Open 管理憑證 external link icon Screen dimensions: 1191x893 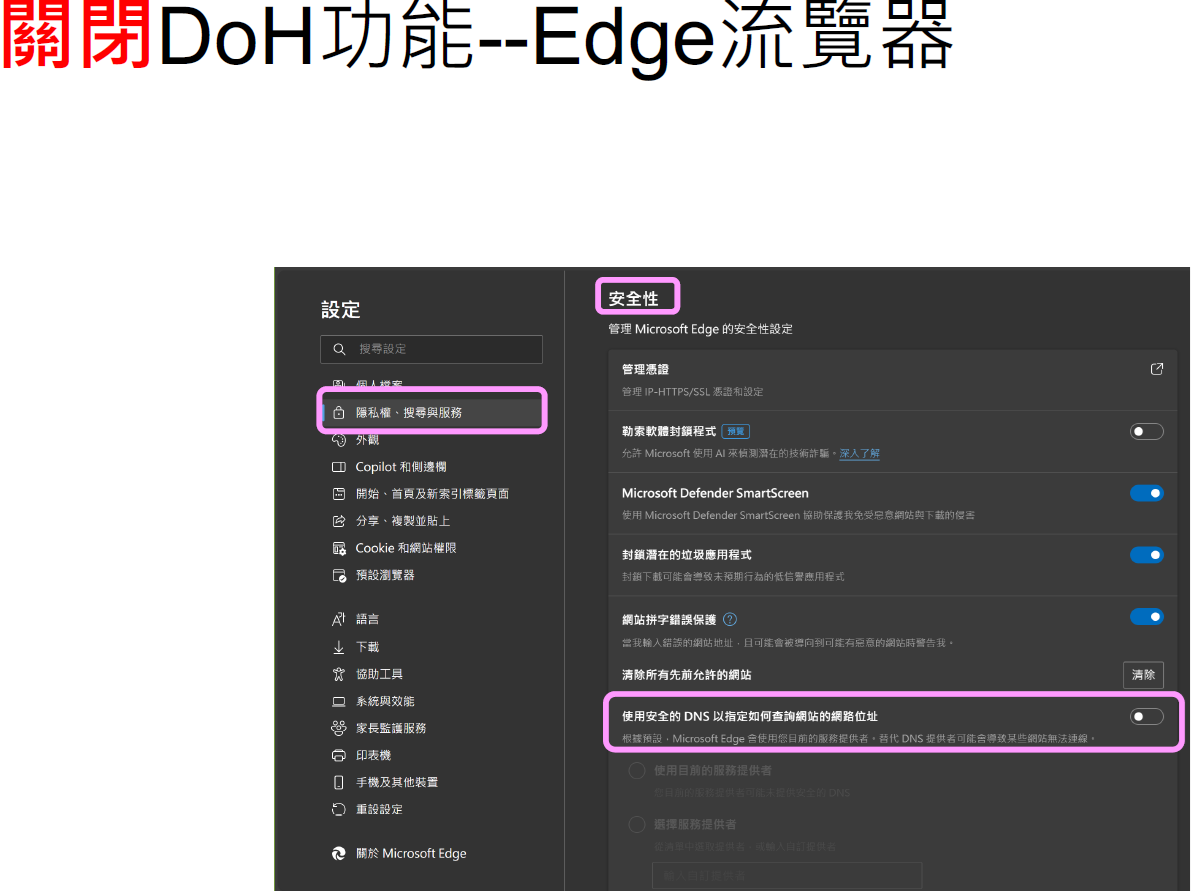coord(1157,369)
